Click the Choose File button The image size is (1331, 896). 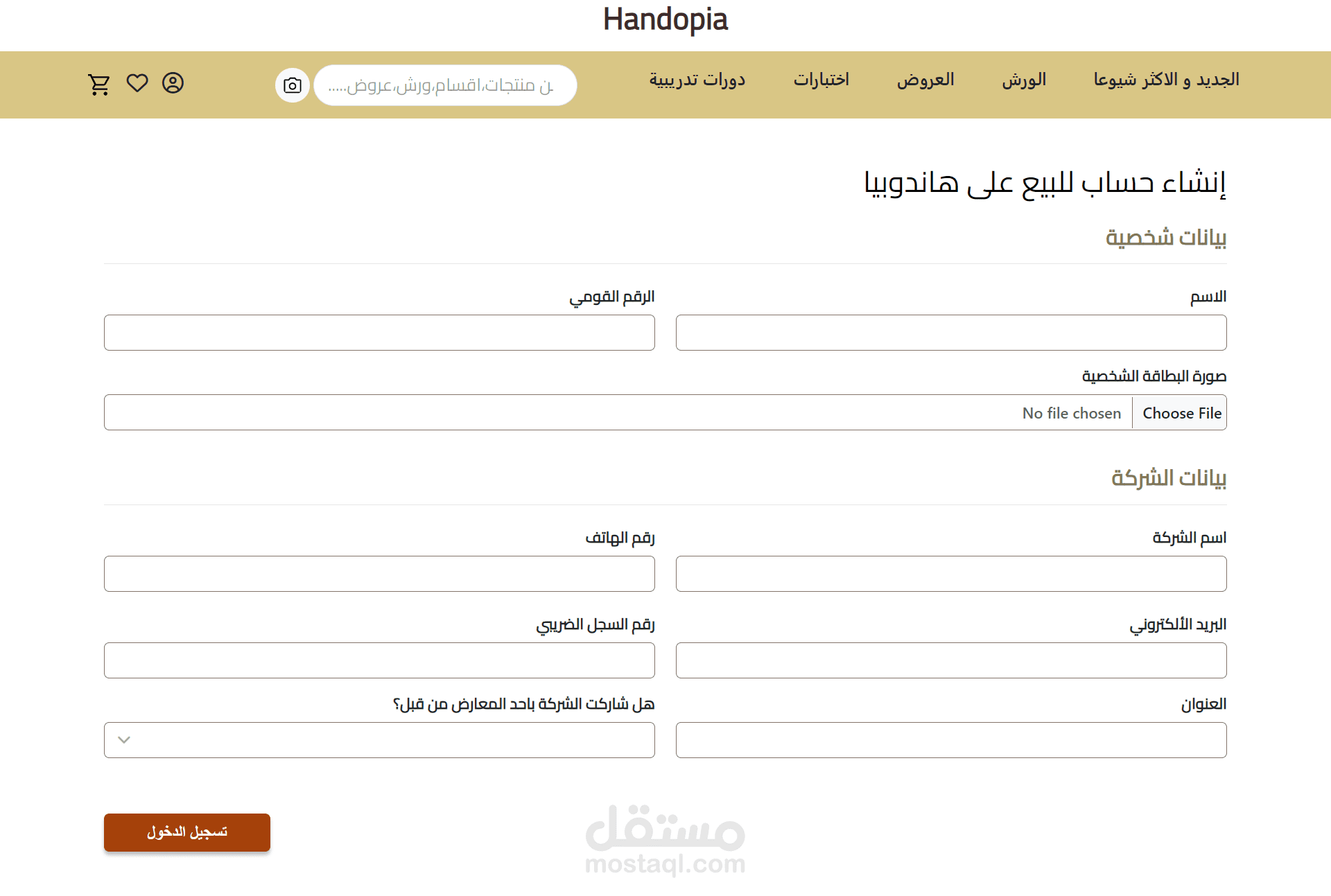pos(1181,413)
